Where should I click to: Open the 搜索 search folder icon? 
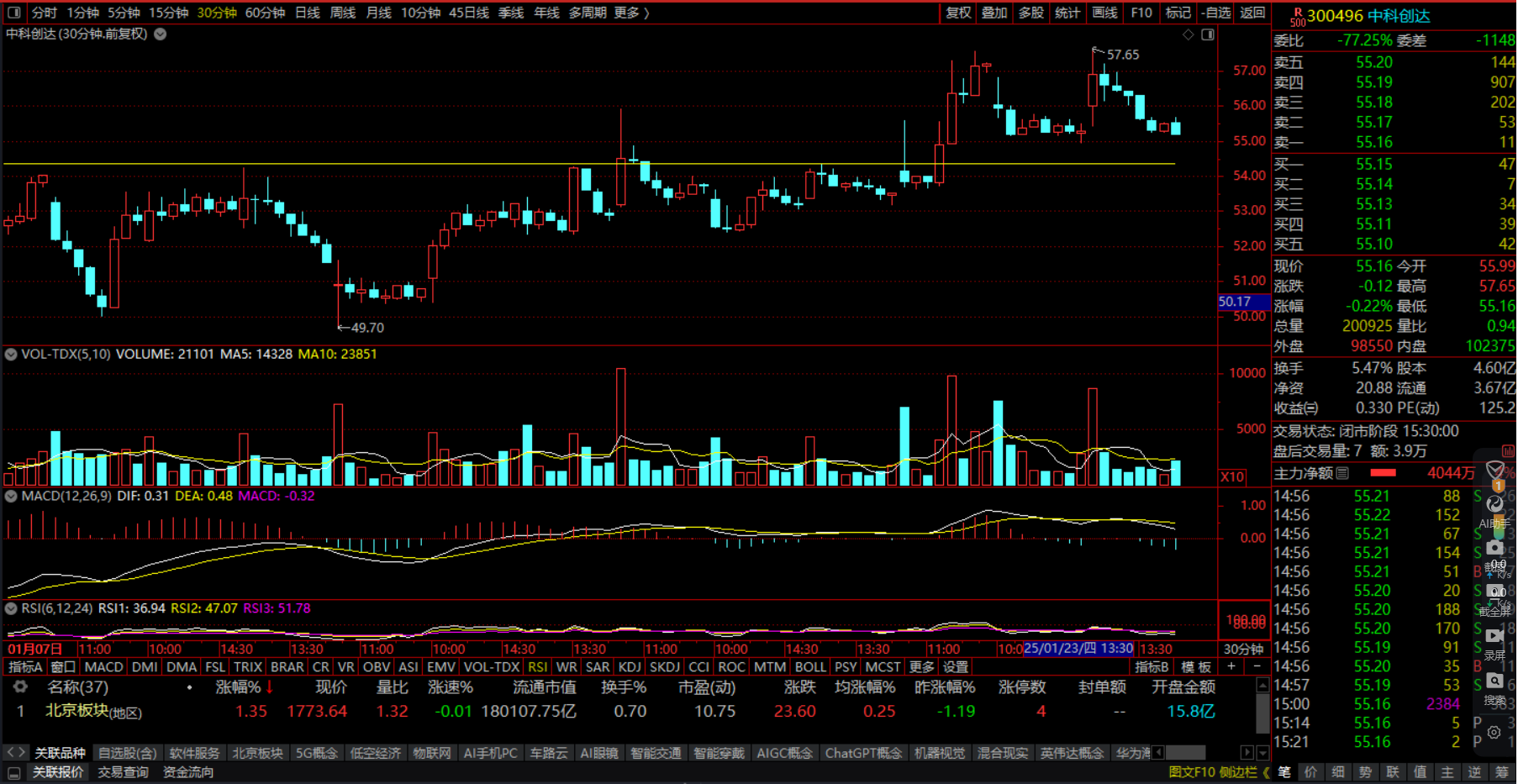pos(1495,681)
